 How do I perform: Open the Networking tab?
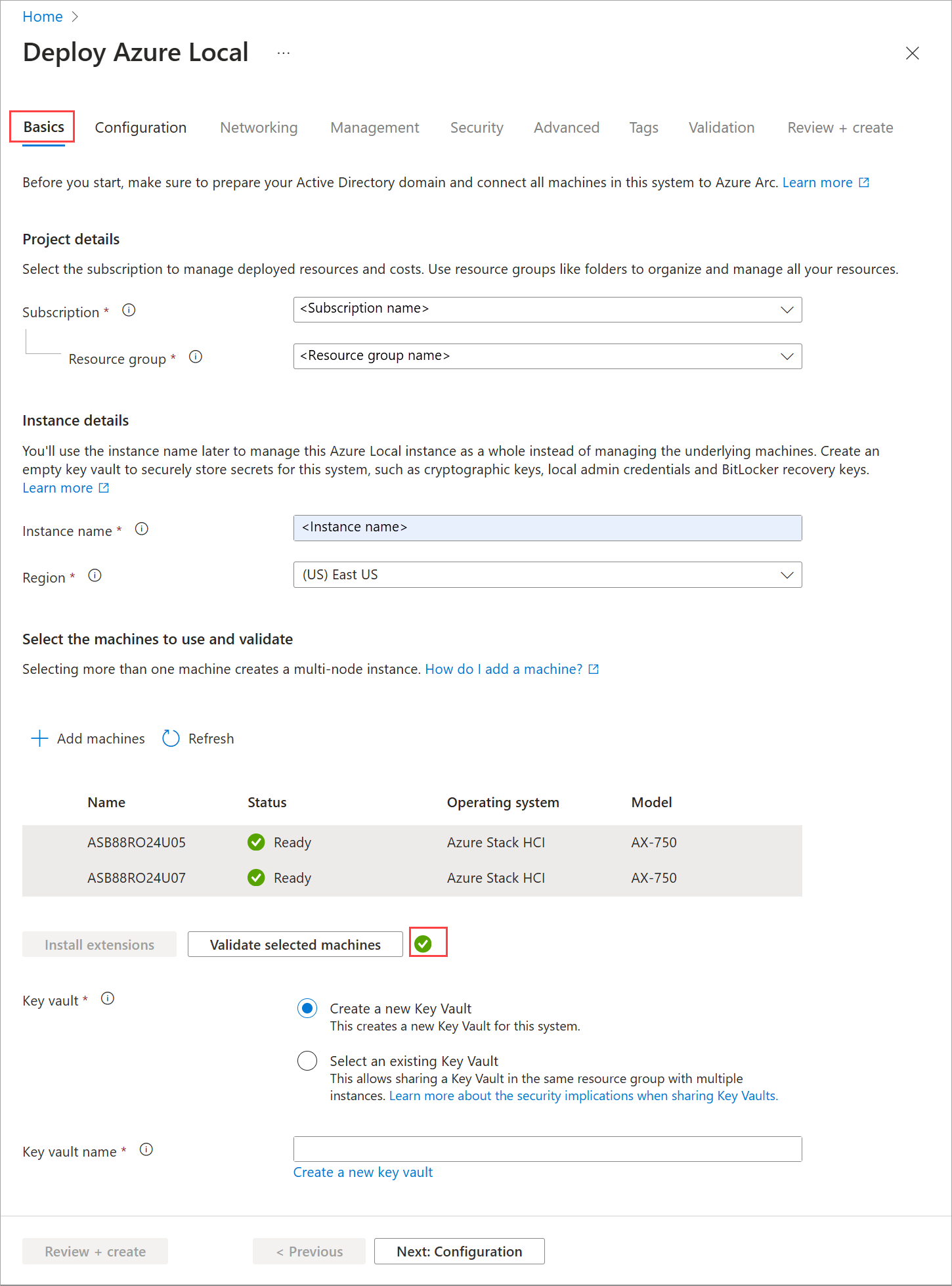(x=259, y=128)
